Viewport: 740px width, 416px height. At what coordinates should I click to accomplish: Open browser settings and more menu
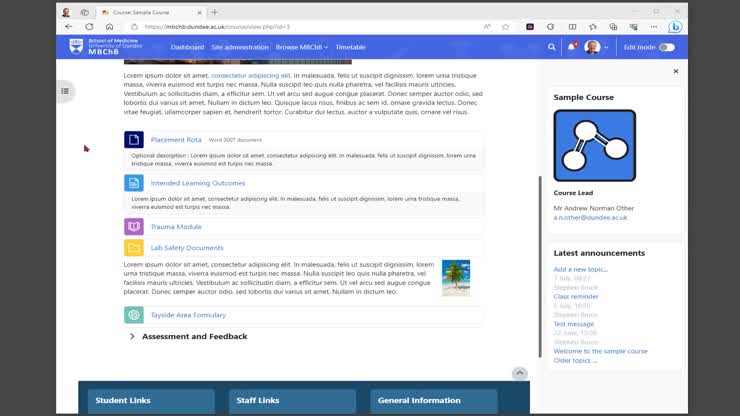[654, 27]
